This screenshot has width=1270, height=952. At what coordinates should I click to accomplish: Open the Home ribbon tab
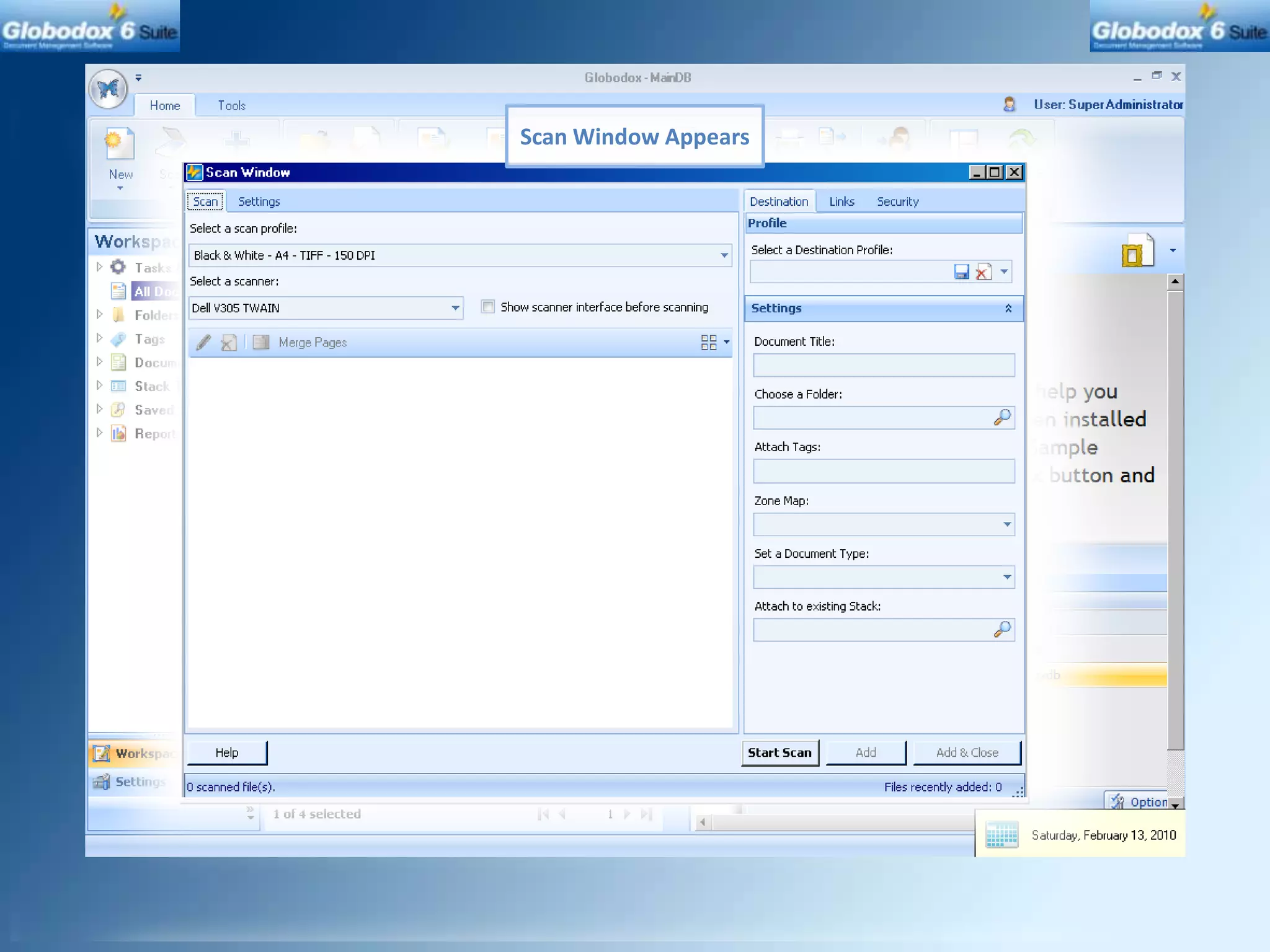point(165,105)
